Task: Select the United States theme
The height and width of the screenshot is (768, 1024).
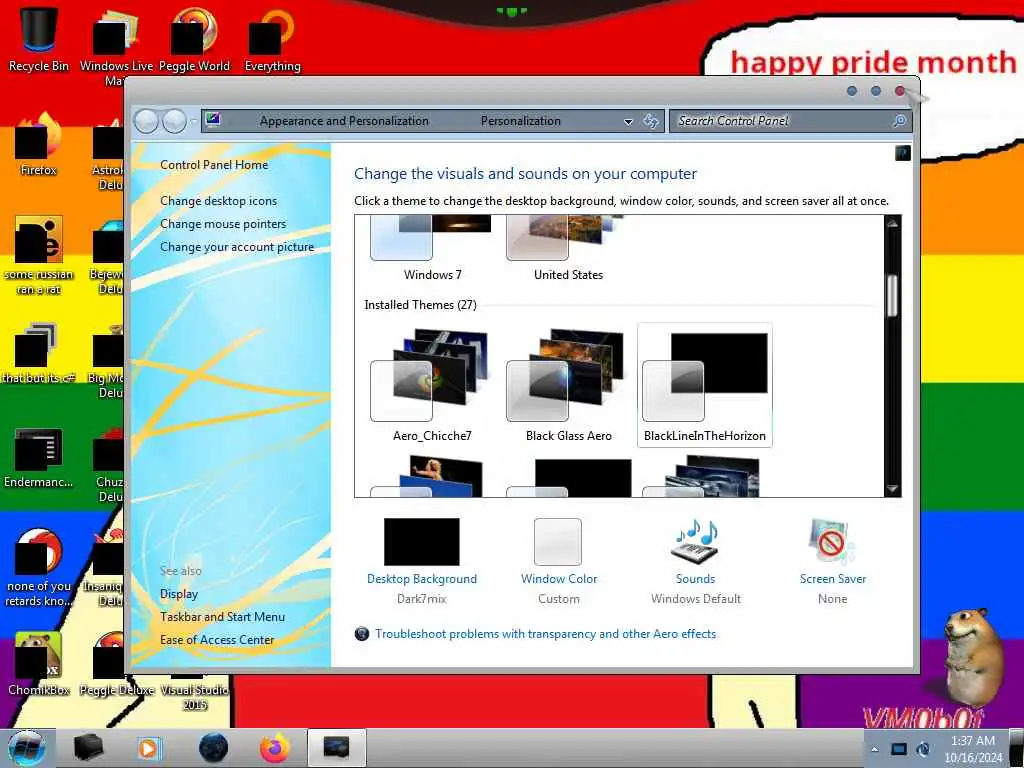Action: pyautogui.click(x=568, y=249)
